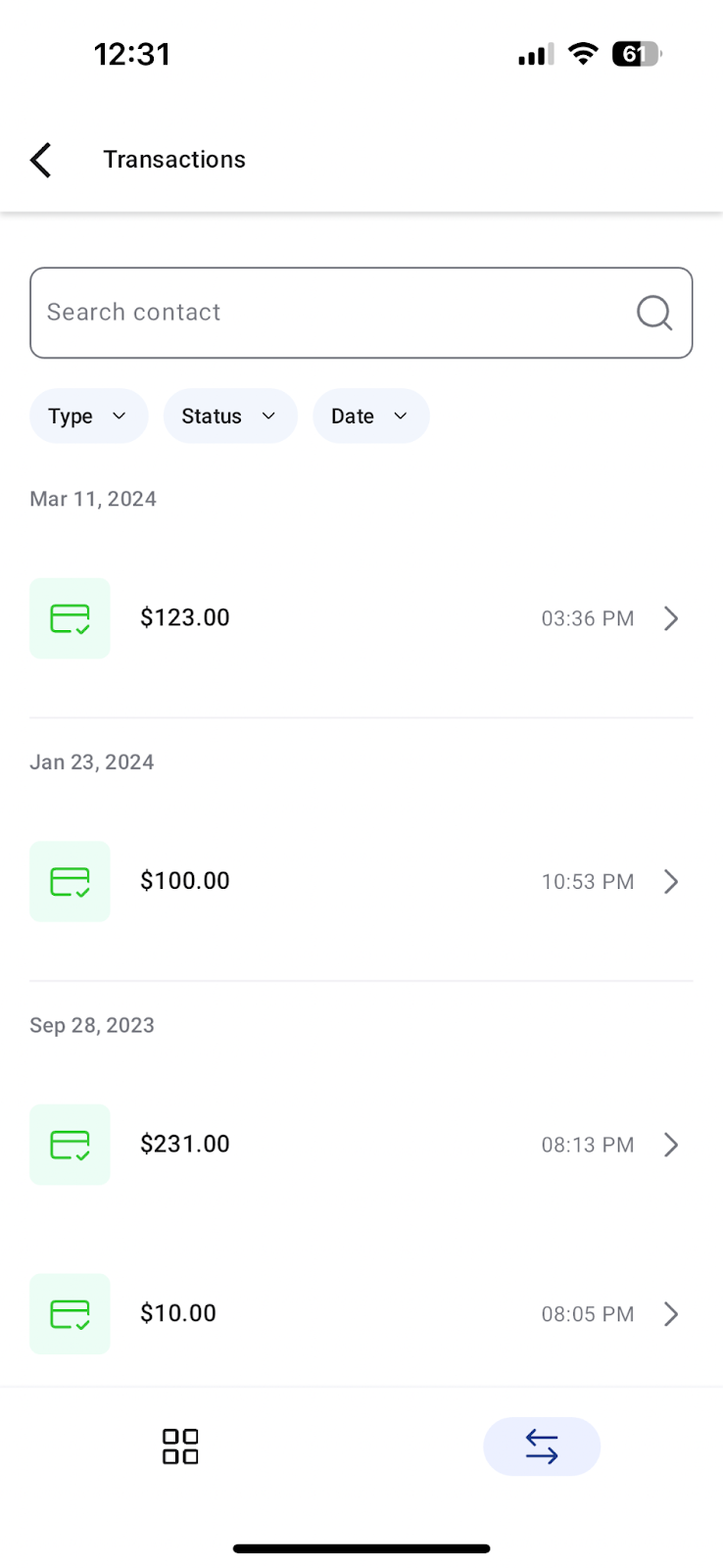This screenshot has height=1568, width=723.
Task: Open the Type filter dropdown
Action: point(88,416)
